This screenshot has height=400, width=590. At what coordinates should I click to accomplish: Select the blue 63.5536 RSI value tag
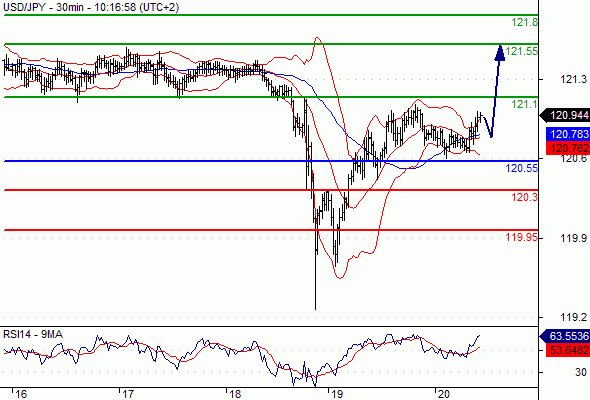[x=565, y=336]
